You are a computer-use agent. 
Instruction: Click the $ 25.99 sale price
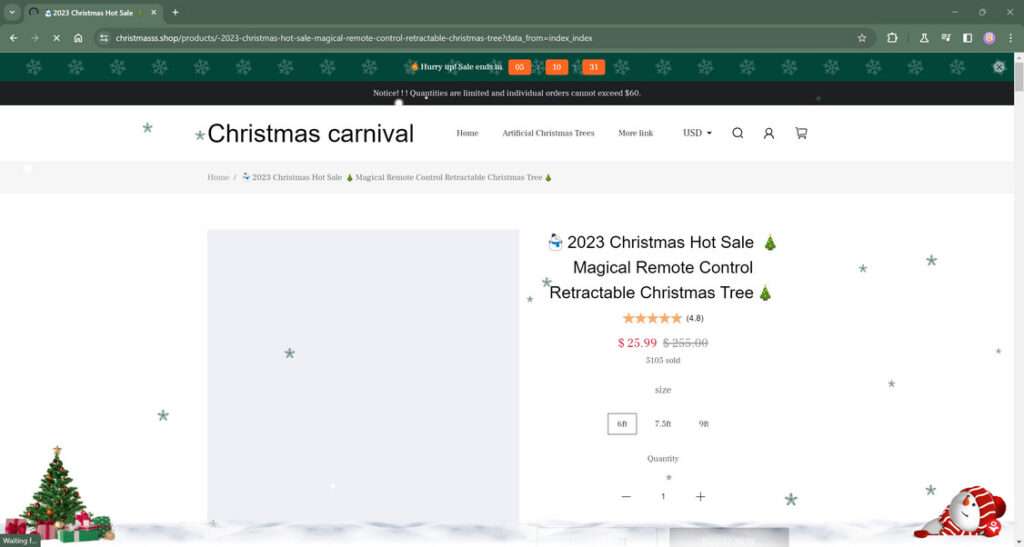[x=637, y=343]
